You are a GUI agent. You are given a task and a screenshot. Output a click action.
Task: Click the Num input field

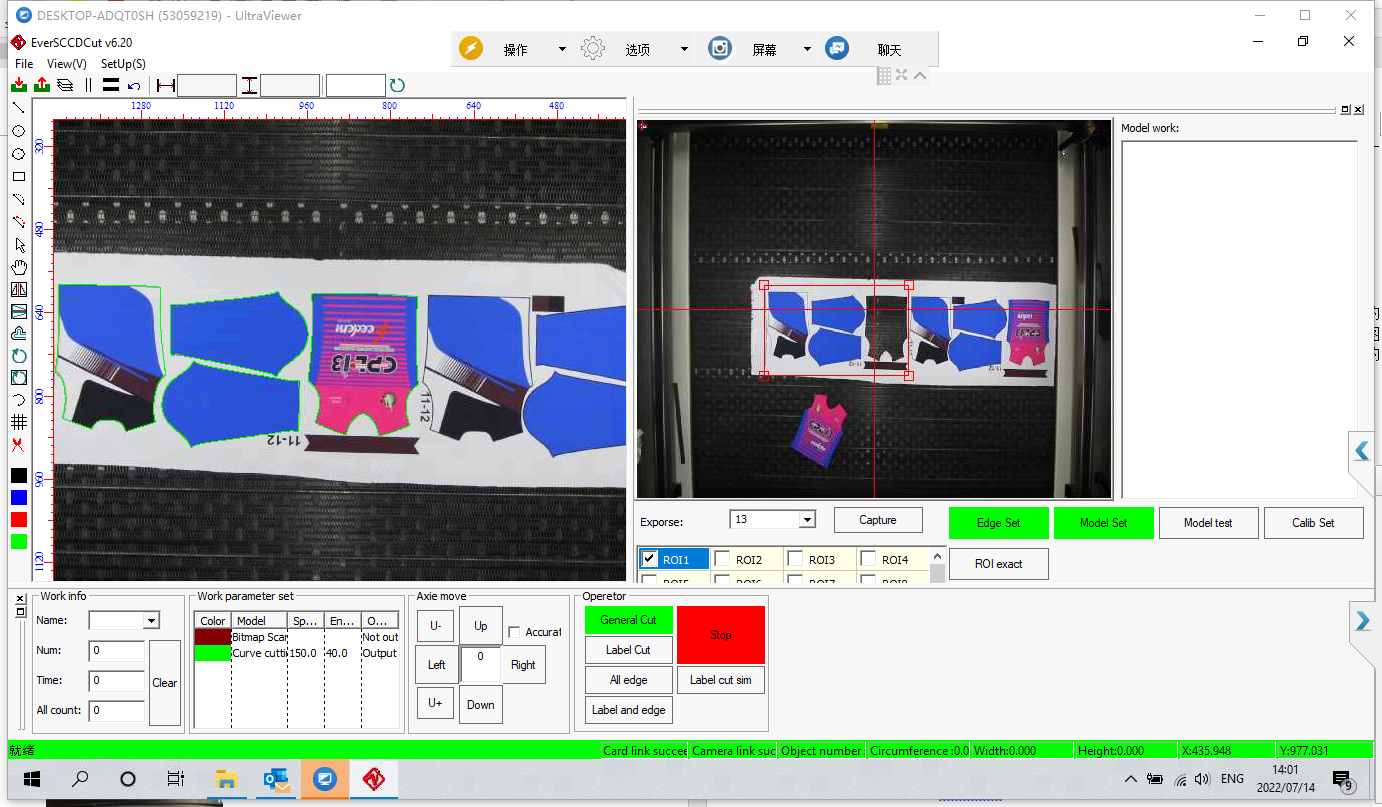(x=116, y=651)
